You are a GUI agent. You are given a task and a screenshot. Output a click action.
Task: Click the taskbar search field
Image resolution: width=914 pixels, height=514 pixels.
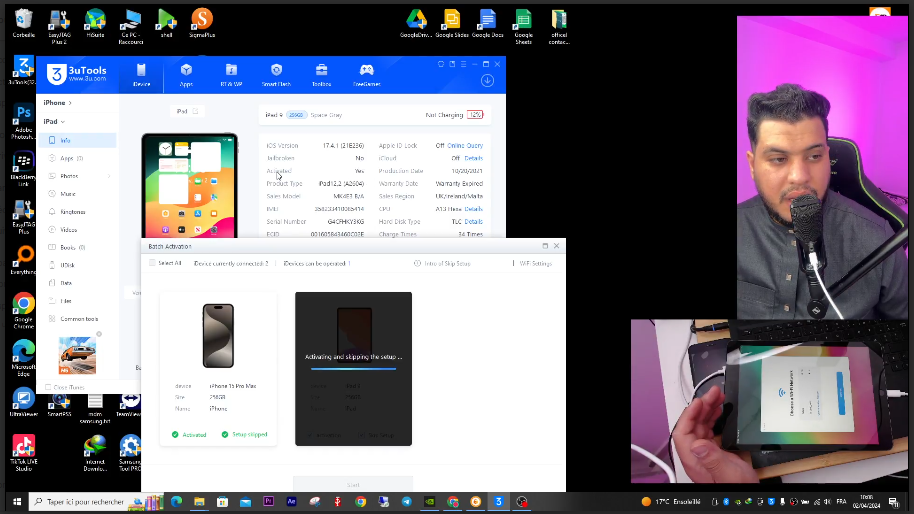click(97, 502)
